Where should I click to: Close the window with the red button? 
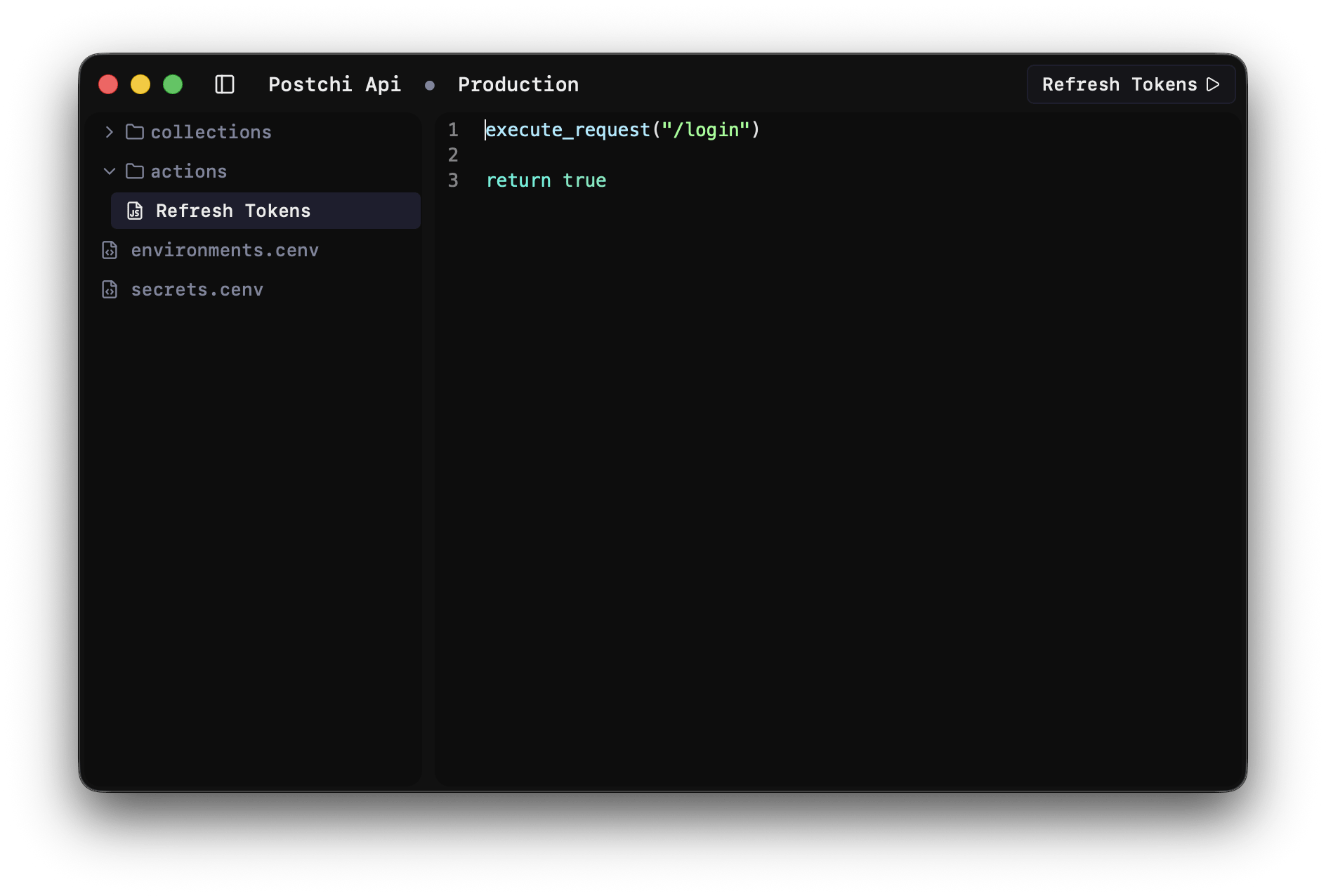click(108, 84)
